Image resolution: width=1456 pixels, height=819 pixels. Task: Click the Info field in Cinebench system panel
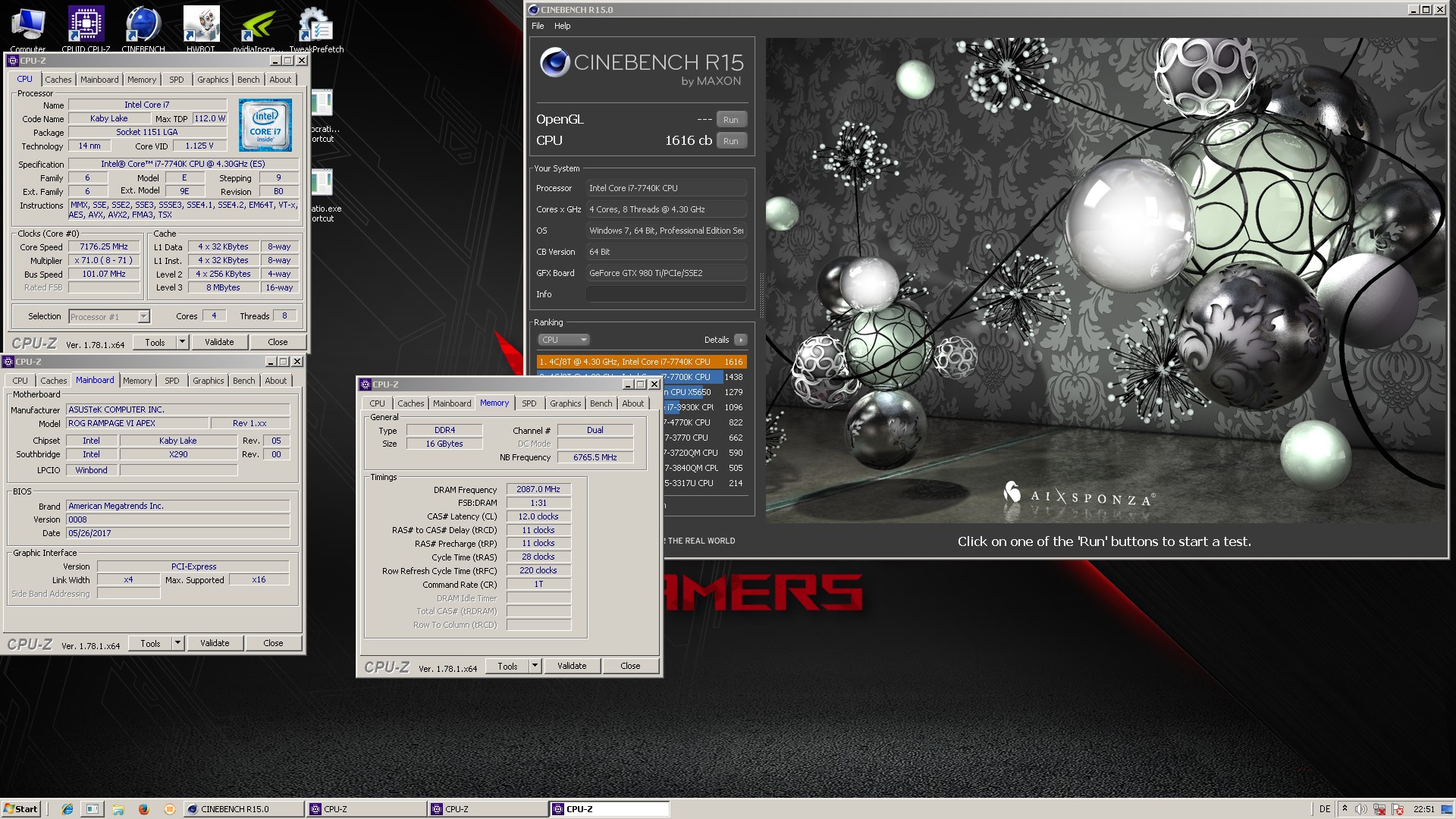point(667,294)
